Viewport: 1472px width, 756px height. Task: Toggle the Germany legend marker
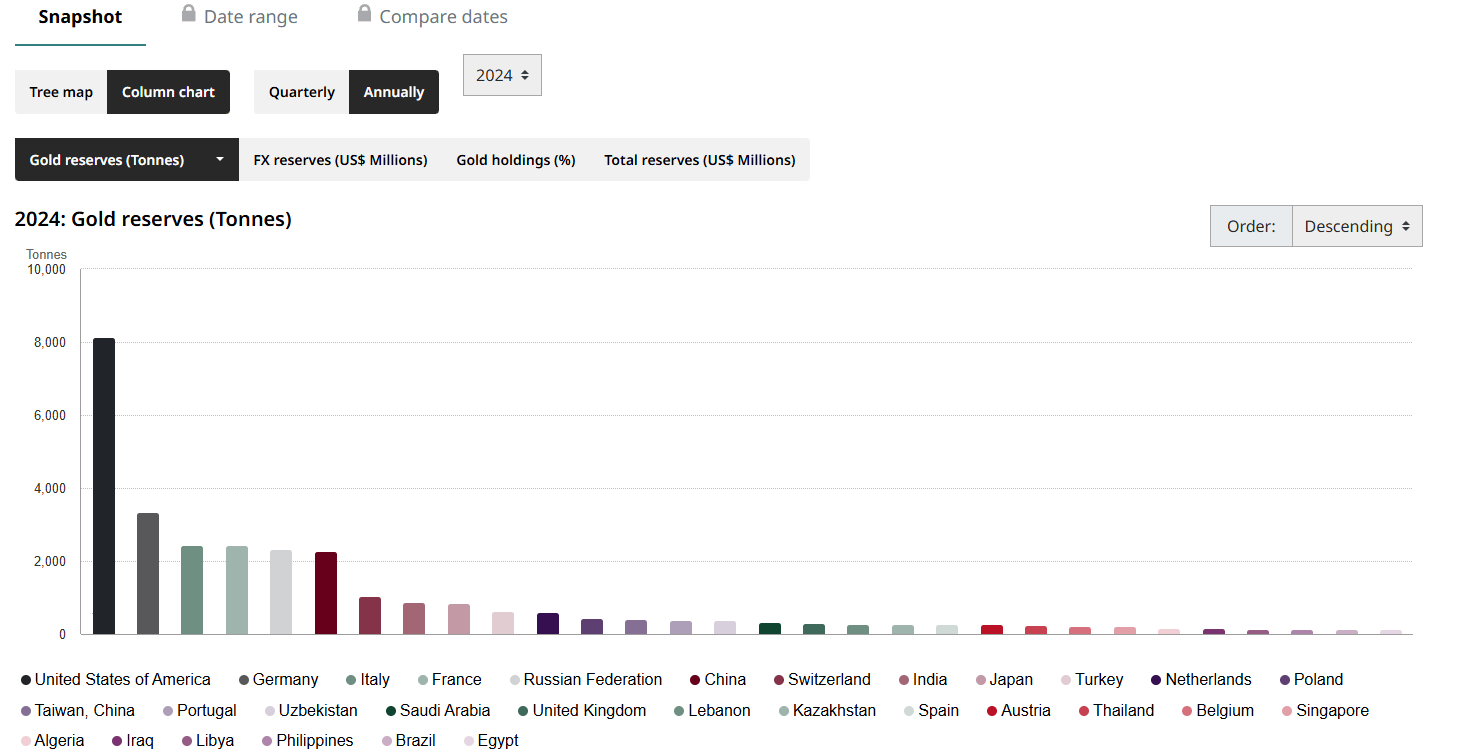coord(244,680)
